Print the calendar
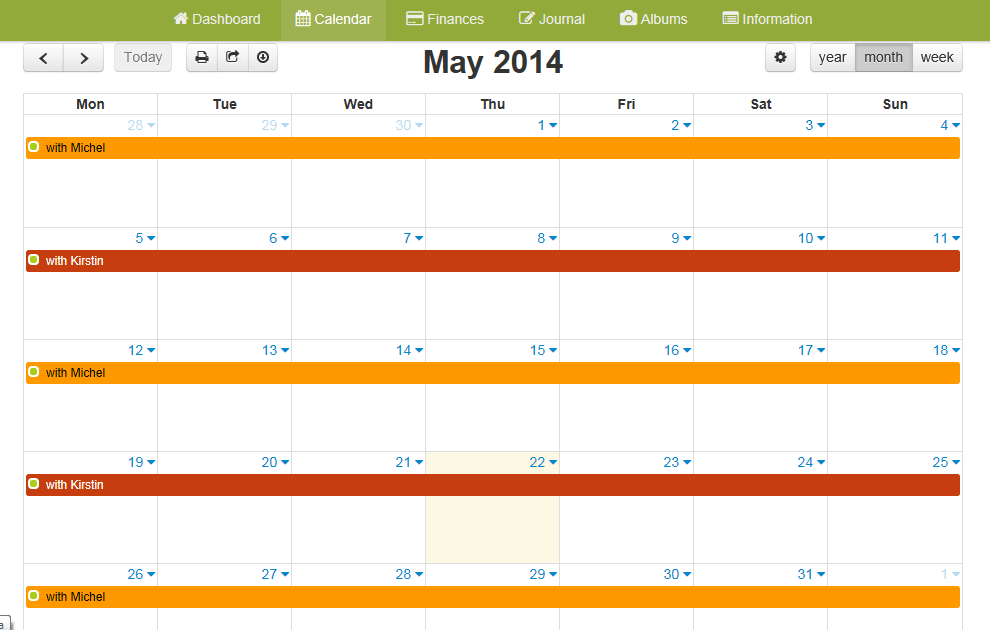 (202, 57)
